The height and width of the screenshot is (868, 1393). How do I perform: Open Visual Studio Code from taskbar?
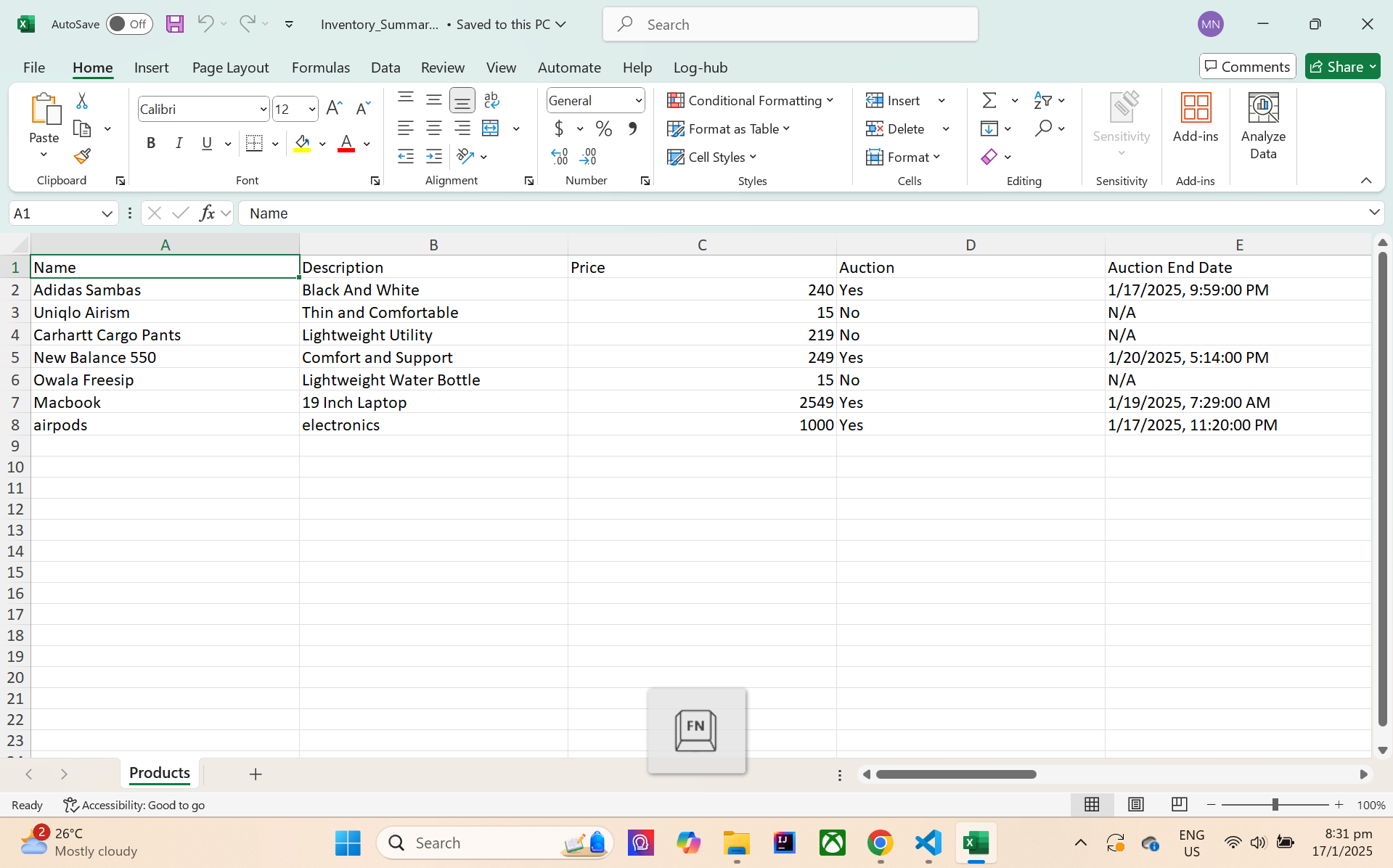click(x=928, y=843)
